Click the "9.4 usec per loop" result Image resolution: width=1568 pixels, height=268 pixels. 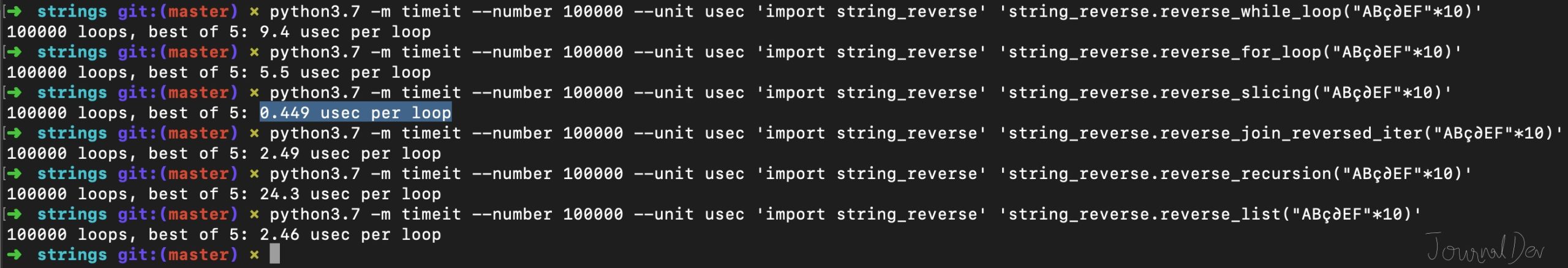tap(345, 32)
